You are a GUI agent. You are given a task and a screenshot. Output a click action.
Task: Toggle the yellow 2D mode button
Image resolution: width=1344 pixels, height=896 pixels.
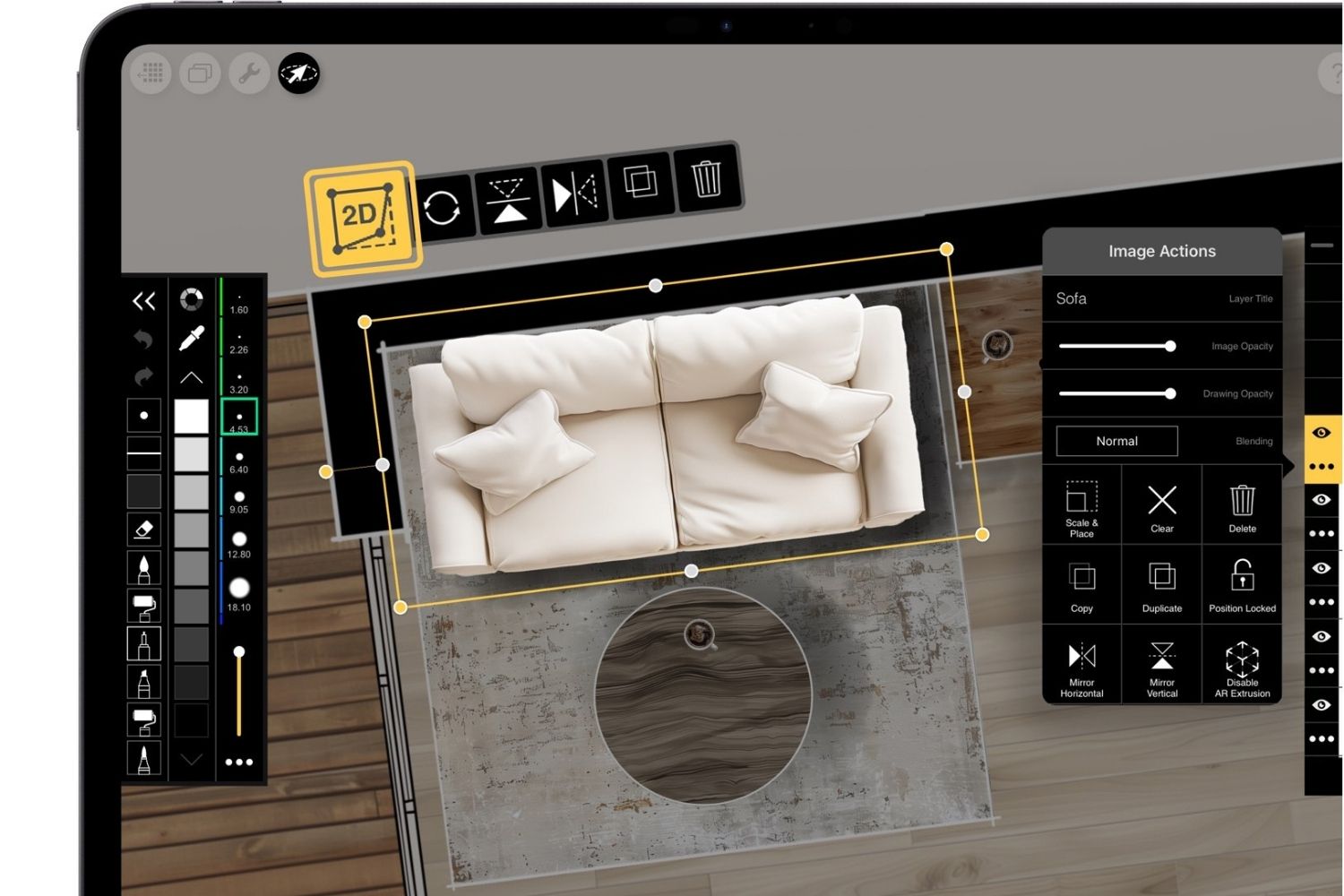point(362,218)
